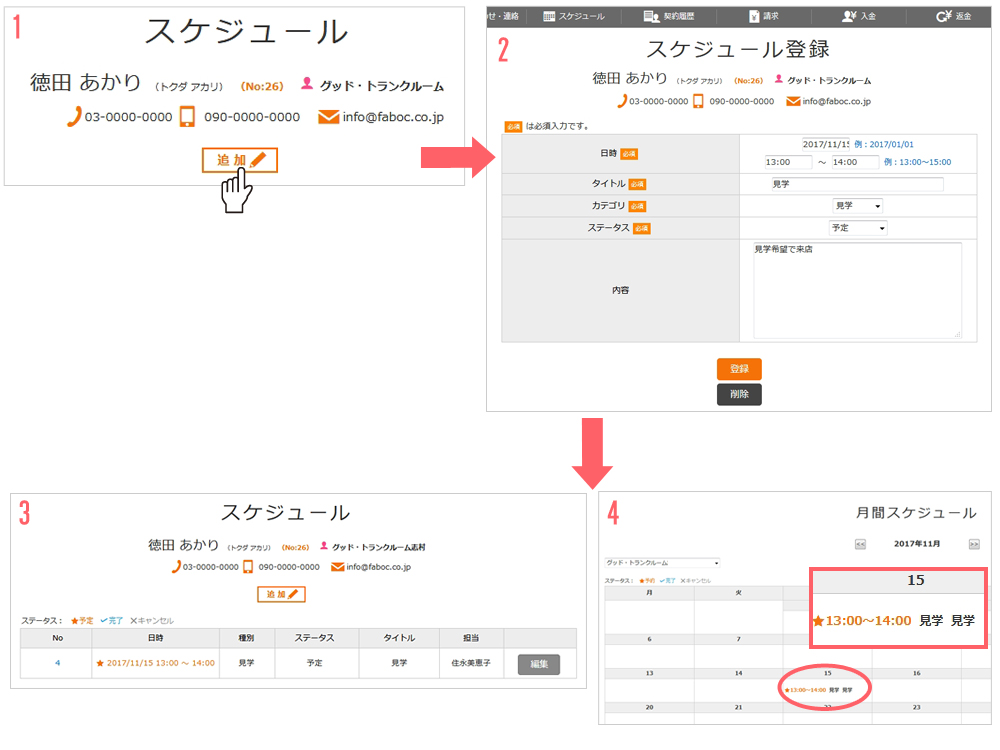Click day 14 in the monthly calendar
Image resolution: width=1000 pixels, height=750 pixels.
(x=739, y=673)
